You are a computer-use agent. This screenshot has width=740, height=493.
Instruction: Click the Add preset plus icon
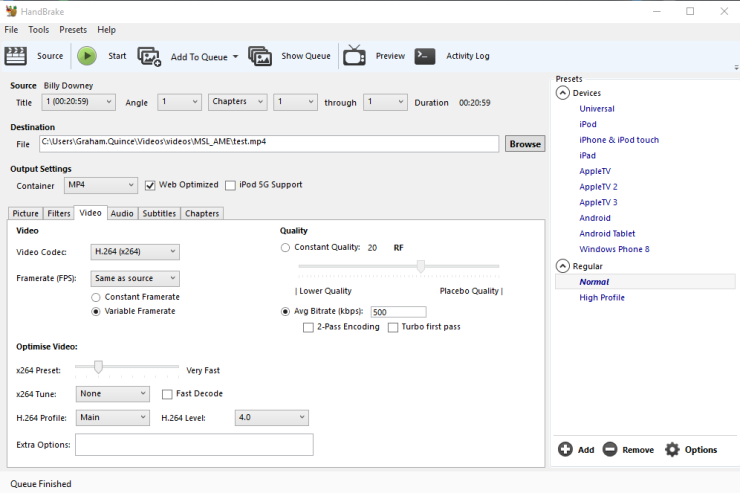[565, 450]
